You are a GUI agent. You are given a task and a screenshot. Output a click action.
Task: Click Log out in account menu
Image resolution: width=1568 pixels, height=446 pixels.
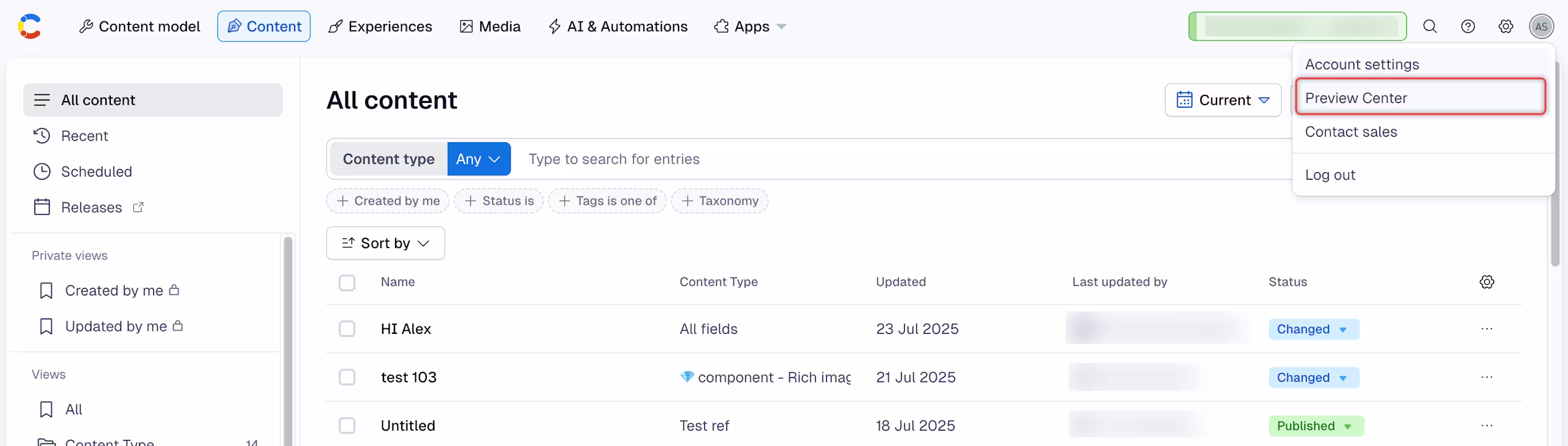coord(1423,175)
